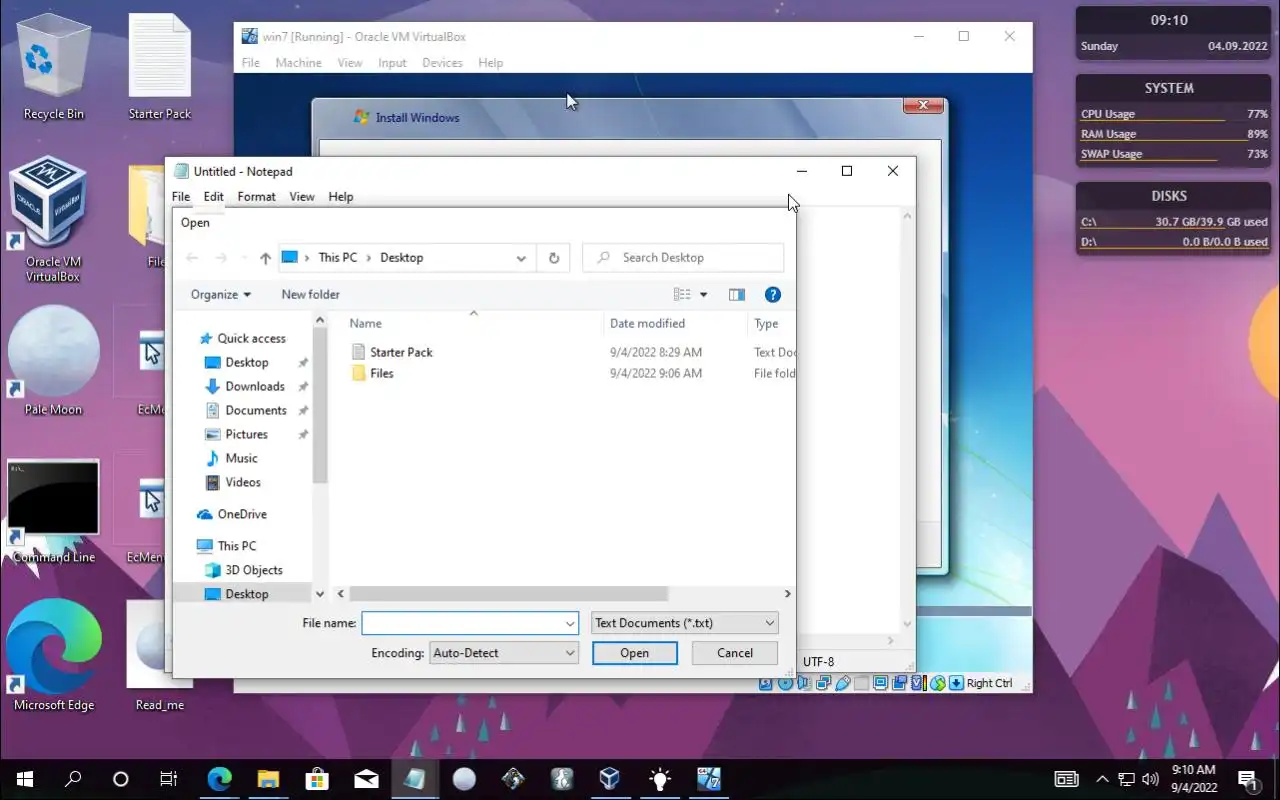Select the Command Line desktop shortcut
Screen dimensions: 1280x800
[x=54, y=510]
